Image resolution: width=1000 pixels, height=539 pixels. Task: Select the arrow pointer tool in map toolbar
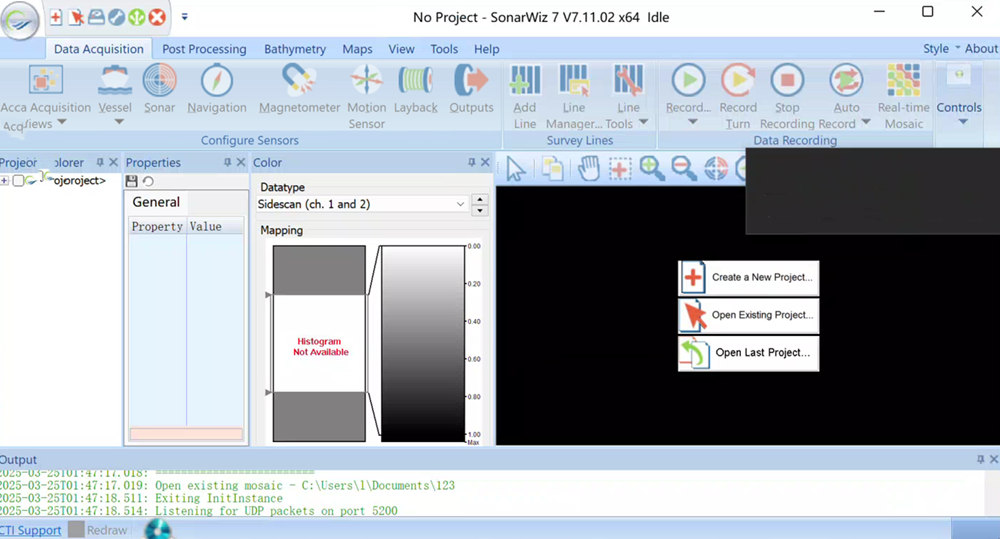tap(515, 169)
